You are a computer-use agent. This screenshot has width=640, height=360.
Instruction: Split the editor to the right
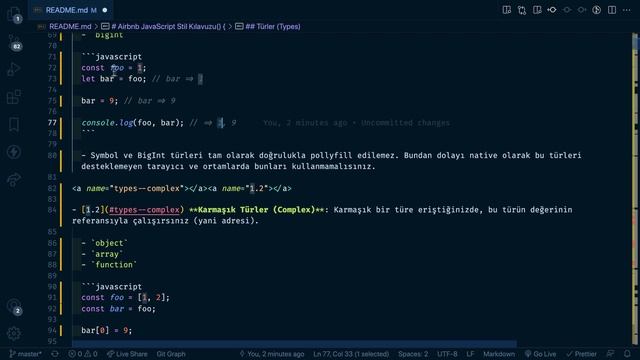[x=612, y=10]
